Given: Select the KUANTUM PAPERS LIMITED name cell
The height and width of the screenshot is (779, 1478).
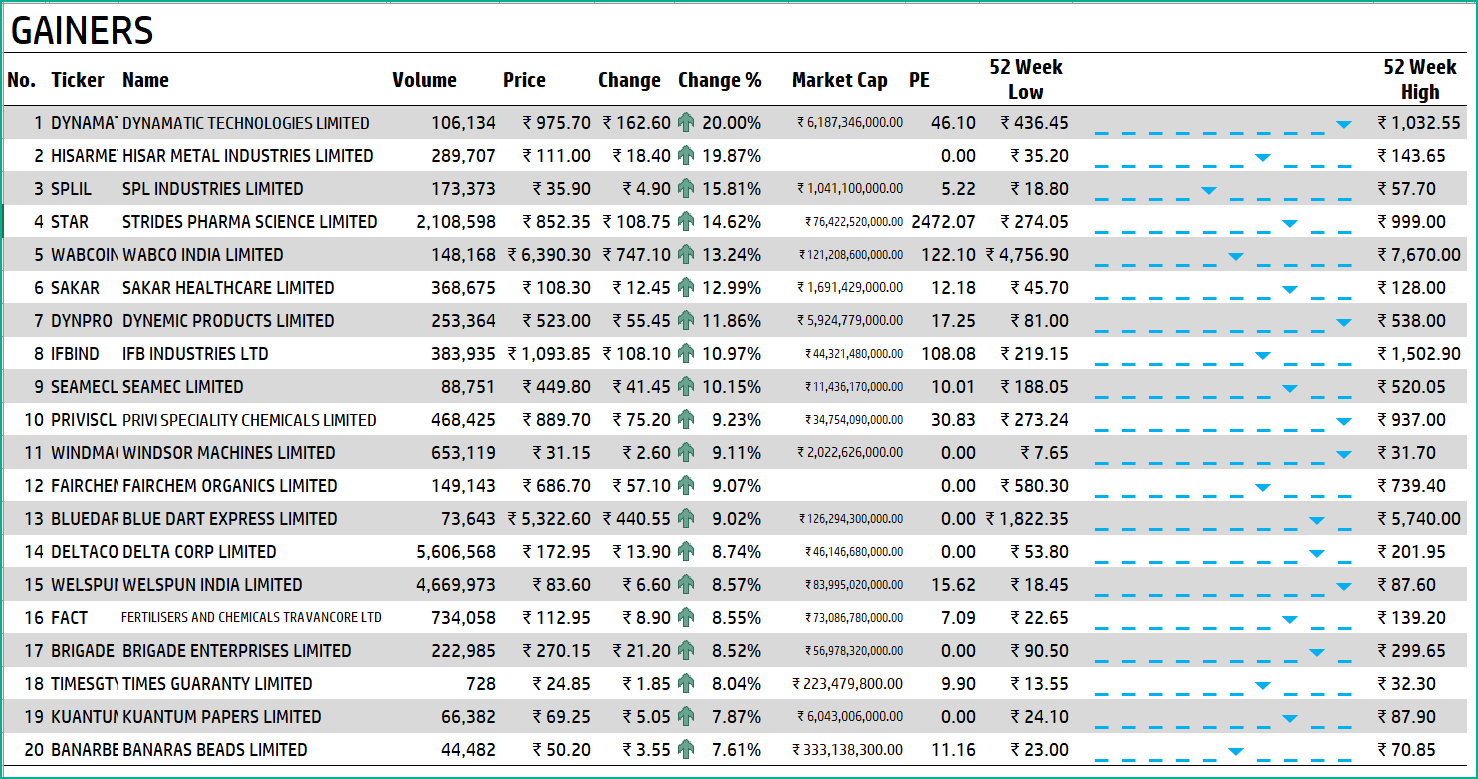Looking at the screenshot, I should click(x=222, y=716).
